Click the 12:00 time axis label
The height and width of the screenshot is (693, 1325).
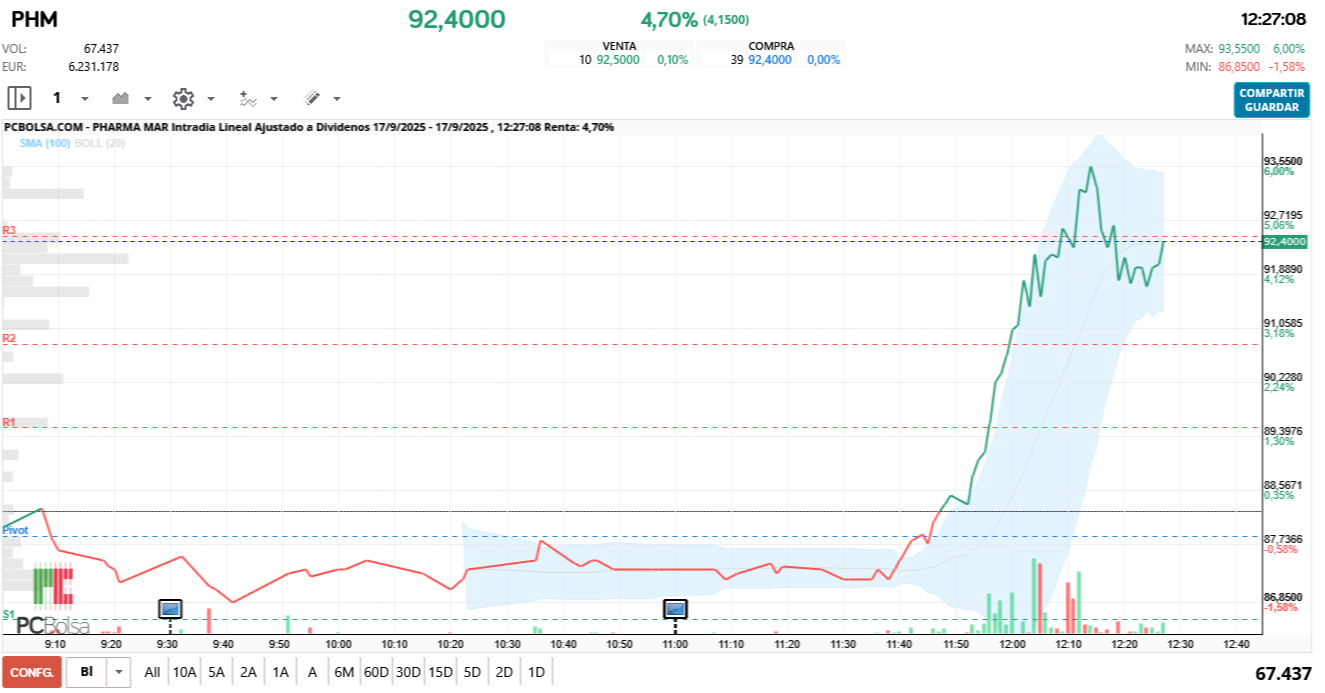(x=1013, y=645)
